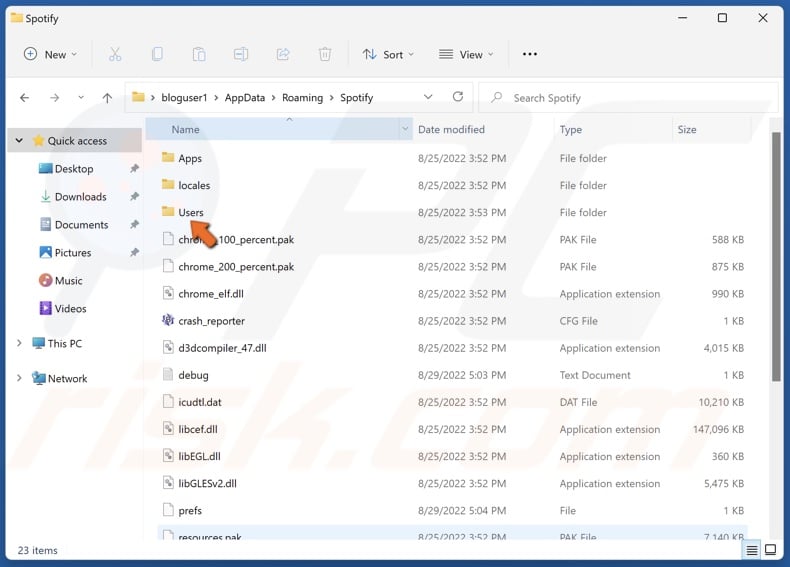Open the New item dropdown
Image resolution: width=790 pixels, height=567 pixels.
pyautogui.click(x=50, y=54)
